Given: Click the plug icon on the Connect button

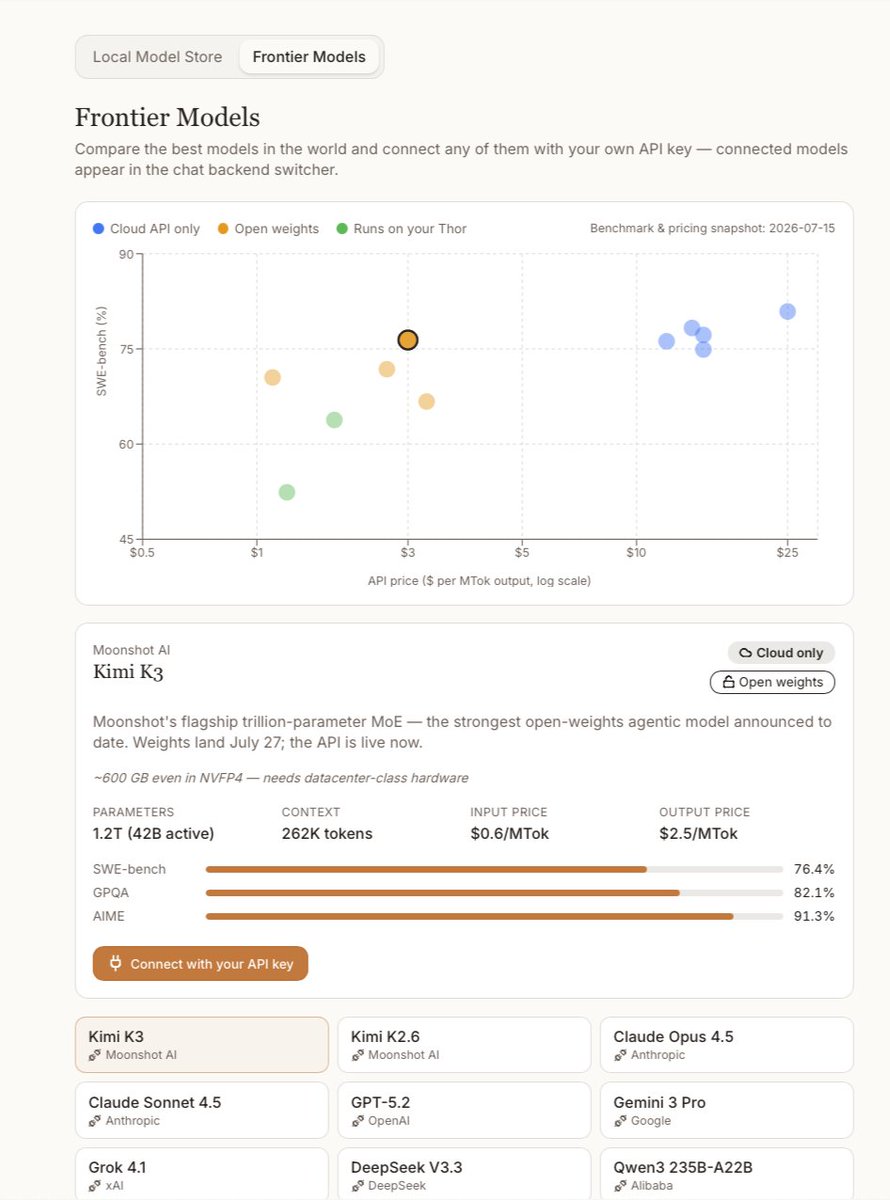Looking at the screenshot, I should 115,964.
